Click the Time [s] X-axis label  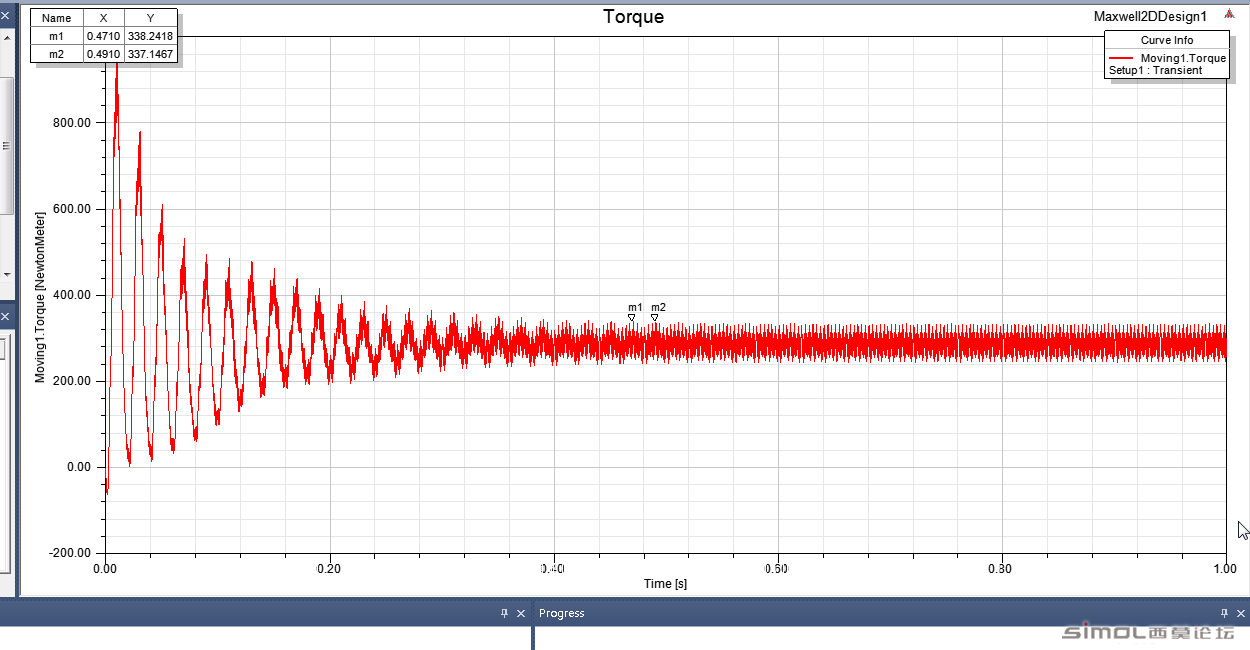click(x=665, y=583)
